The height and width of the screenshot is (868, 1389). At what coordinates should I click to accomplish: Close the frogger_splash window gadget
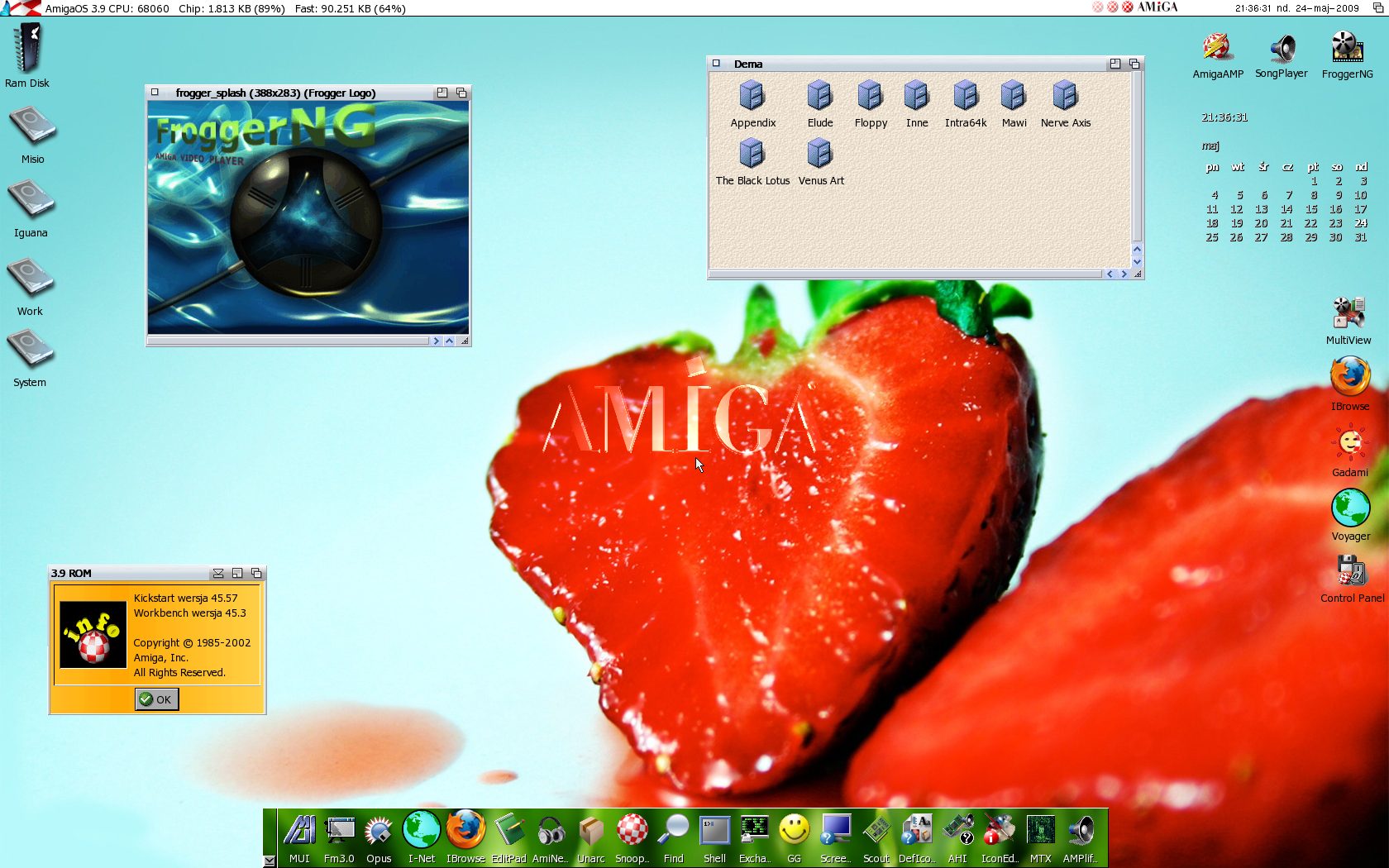(155, 93)
